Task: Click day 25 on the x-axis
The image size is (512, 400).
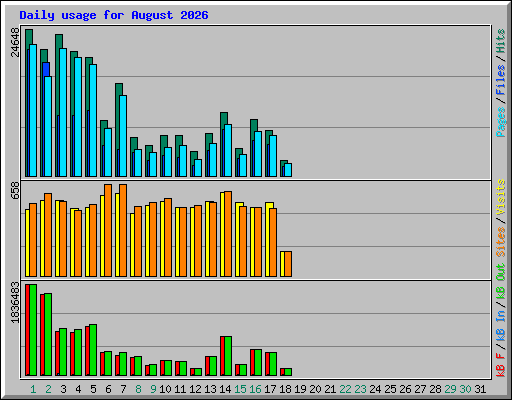Action: pos(390,389)
